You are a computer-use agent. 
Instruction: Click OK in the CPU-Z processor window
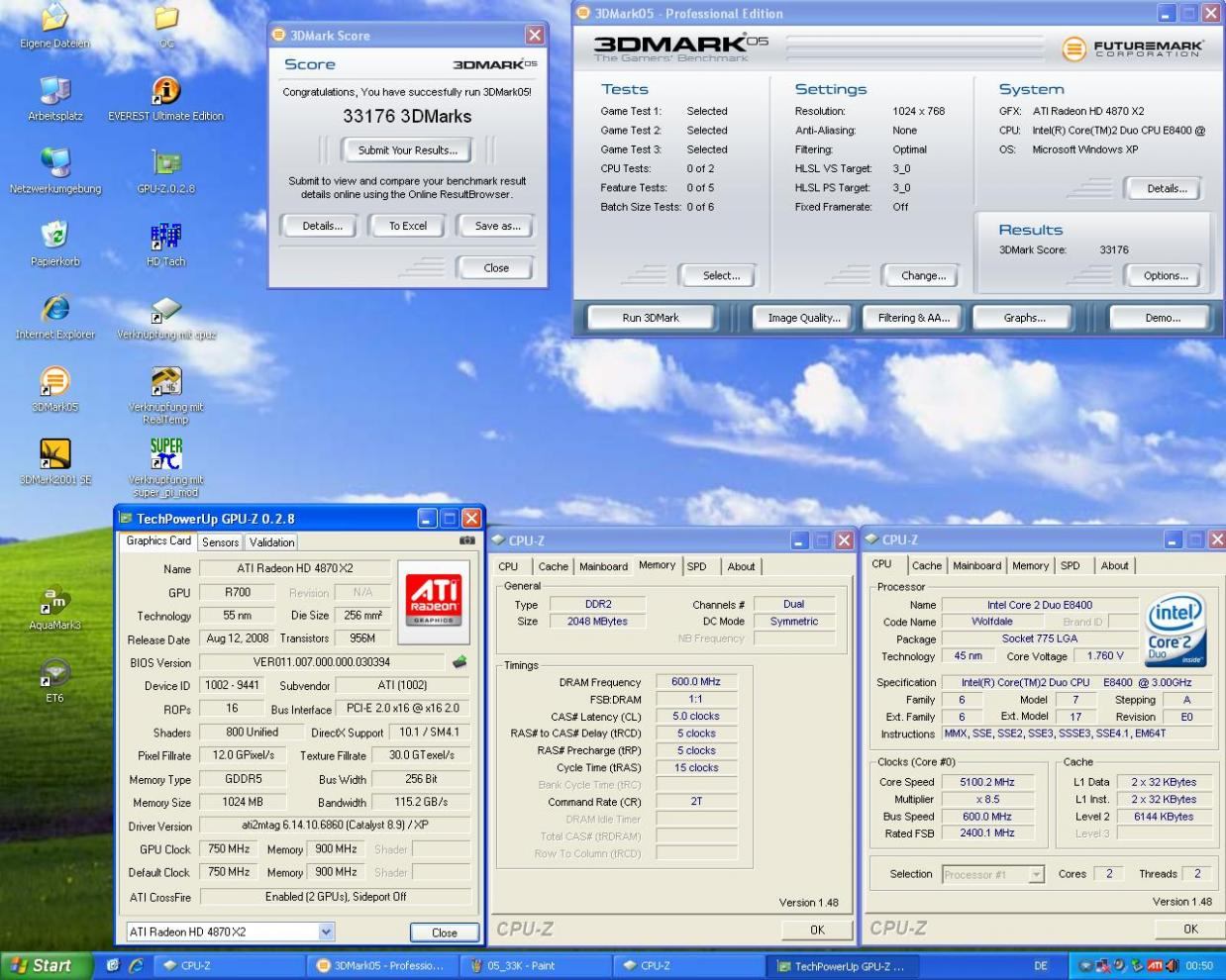pos(1190,929)
